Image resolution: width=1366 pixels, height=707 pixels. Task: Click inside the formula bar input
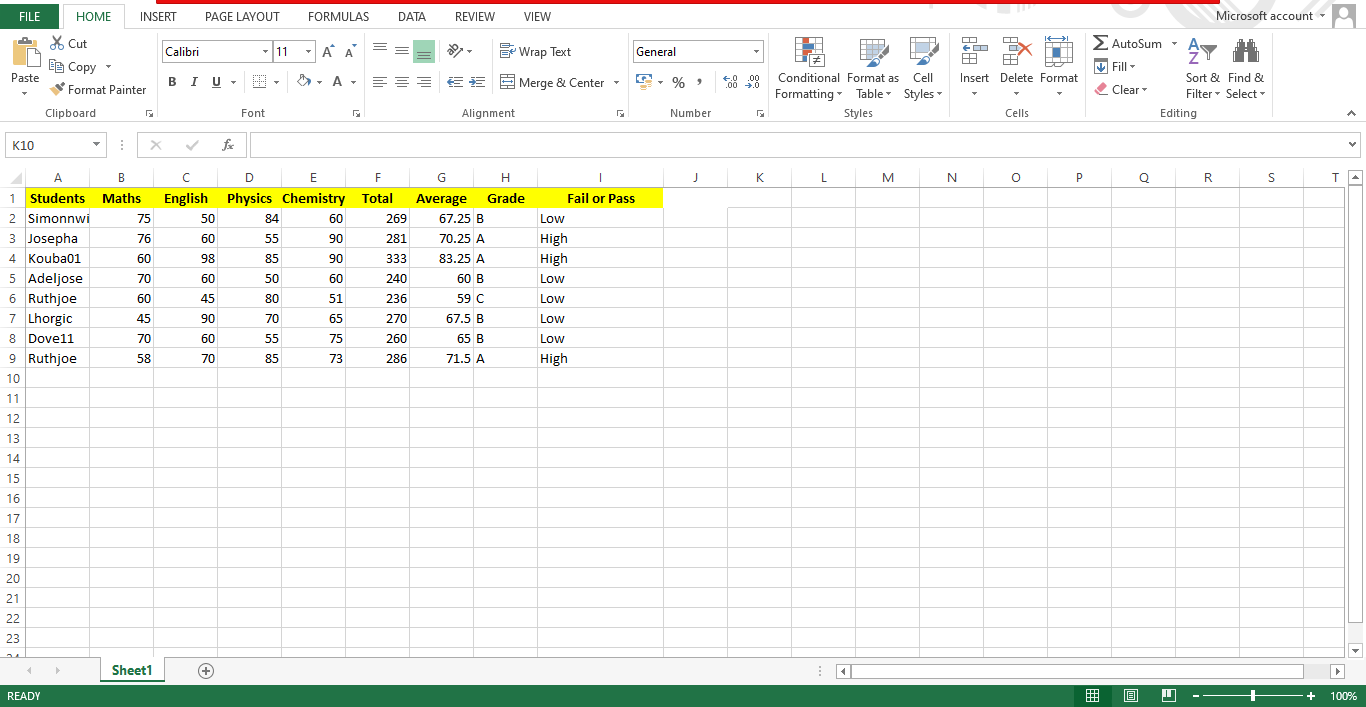[x=798, y=145]
